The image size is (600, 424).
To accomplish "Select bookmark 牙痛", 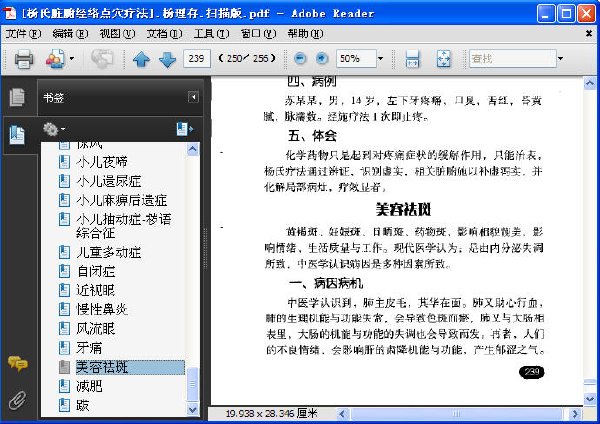I will click(x=89, y=347).
